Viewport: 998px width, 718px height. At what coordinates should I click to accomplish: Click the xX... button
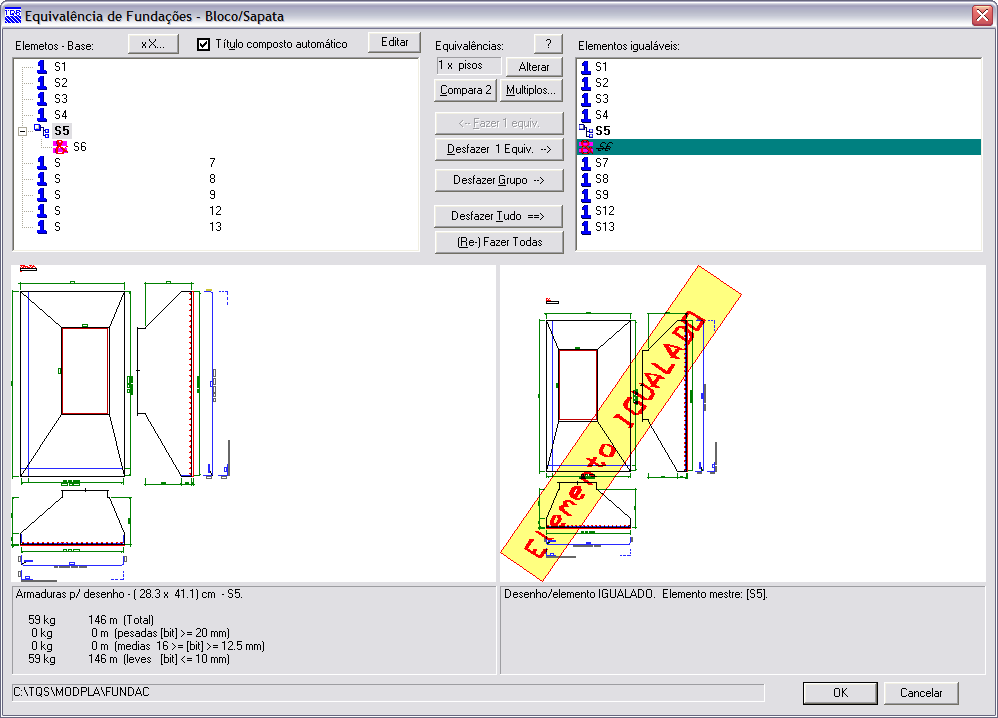tap(153, 45)
